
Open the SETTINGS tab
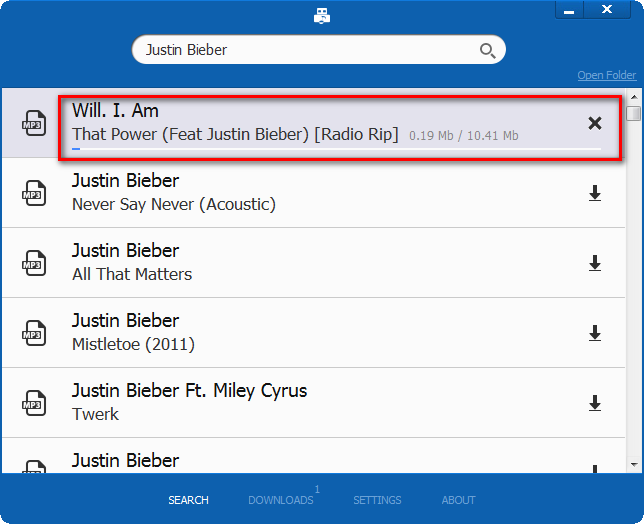click(377, 500)
